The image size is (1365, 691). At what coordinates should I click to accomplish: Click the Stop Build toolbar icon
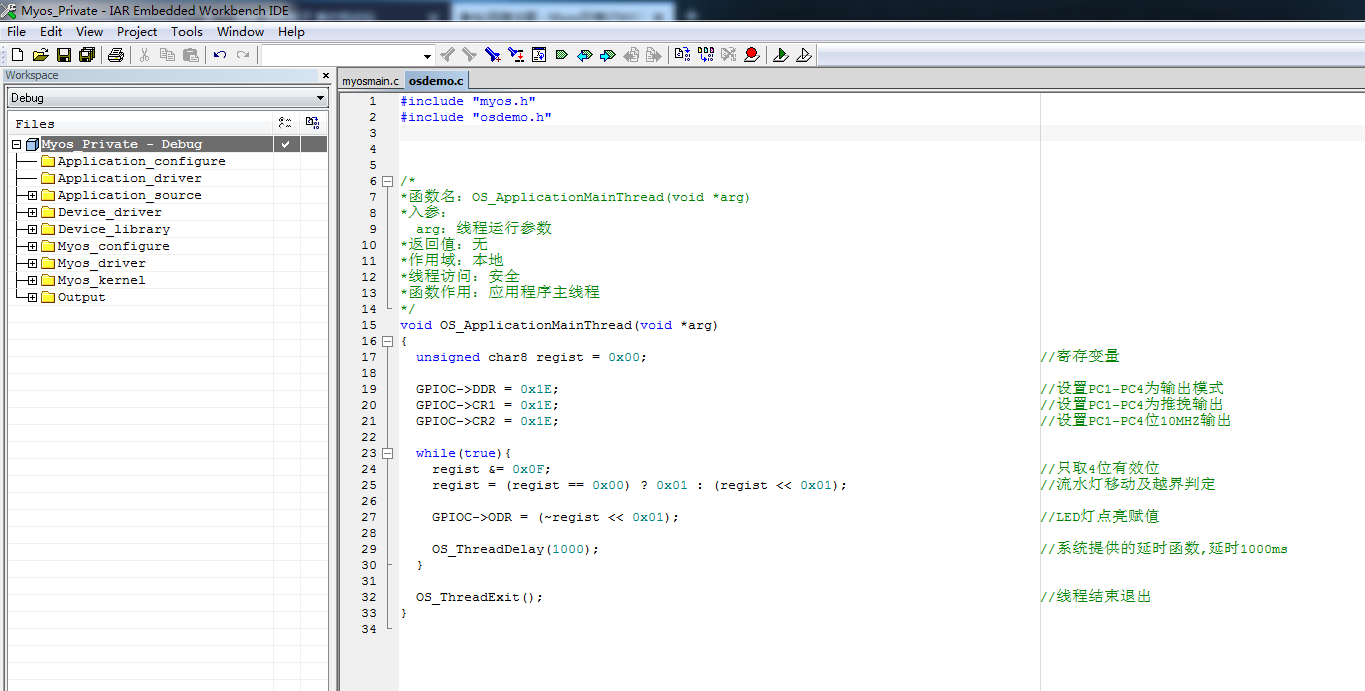click(x=729, y=55)
